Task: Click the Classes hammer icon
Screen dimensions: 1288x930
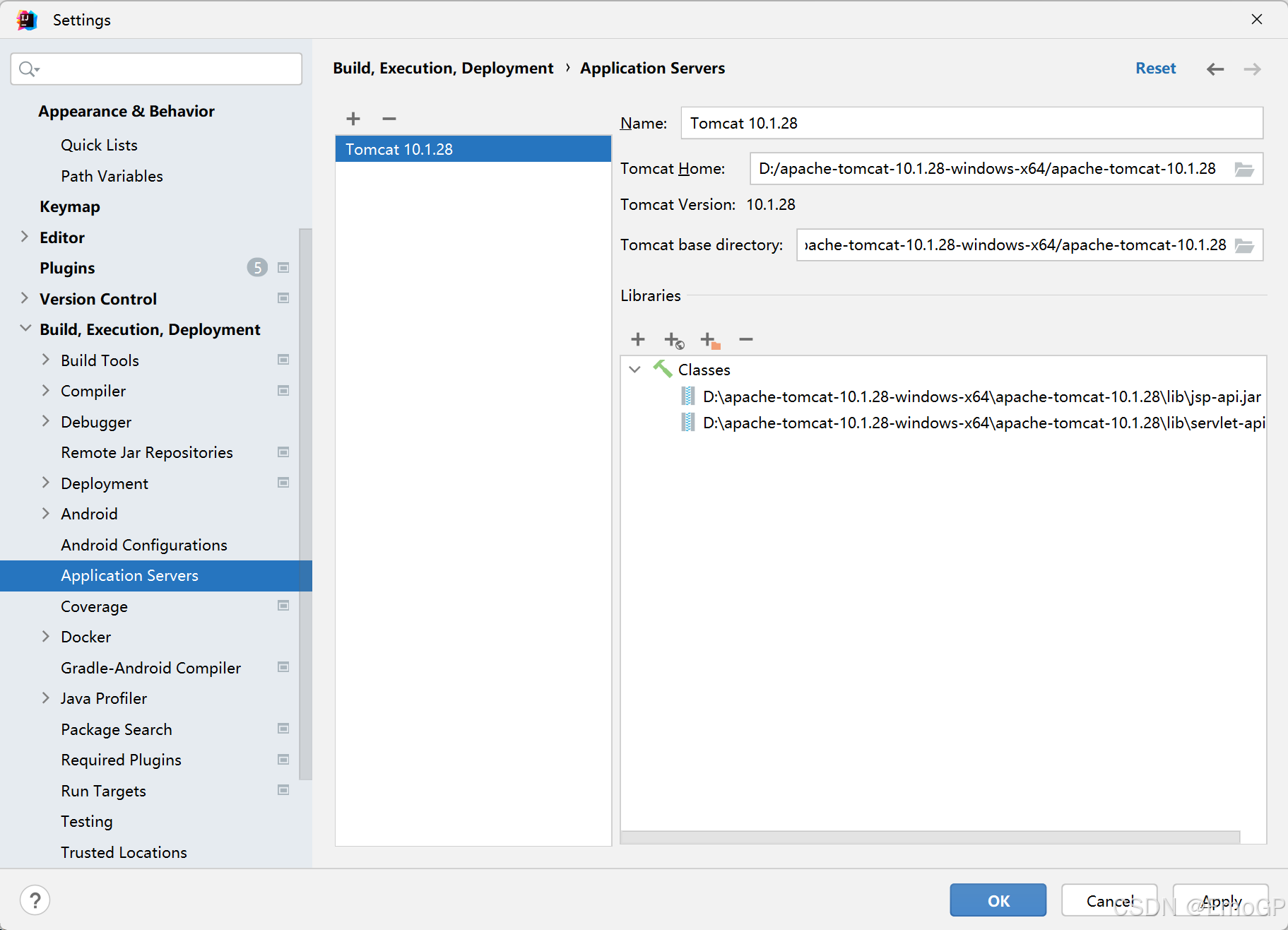Action: tap(663, 369)
